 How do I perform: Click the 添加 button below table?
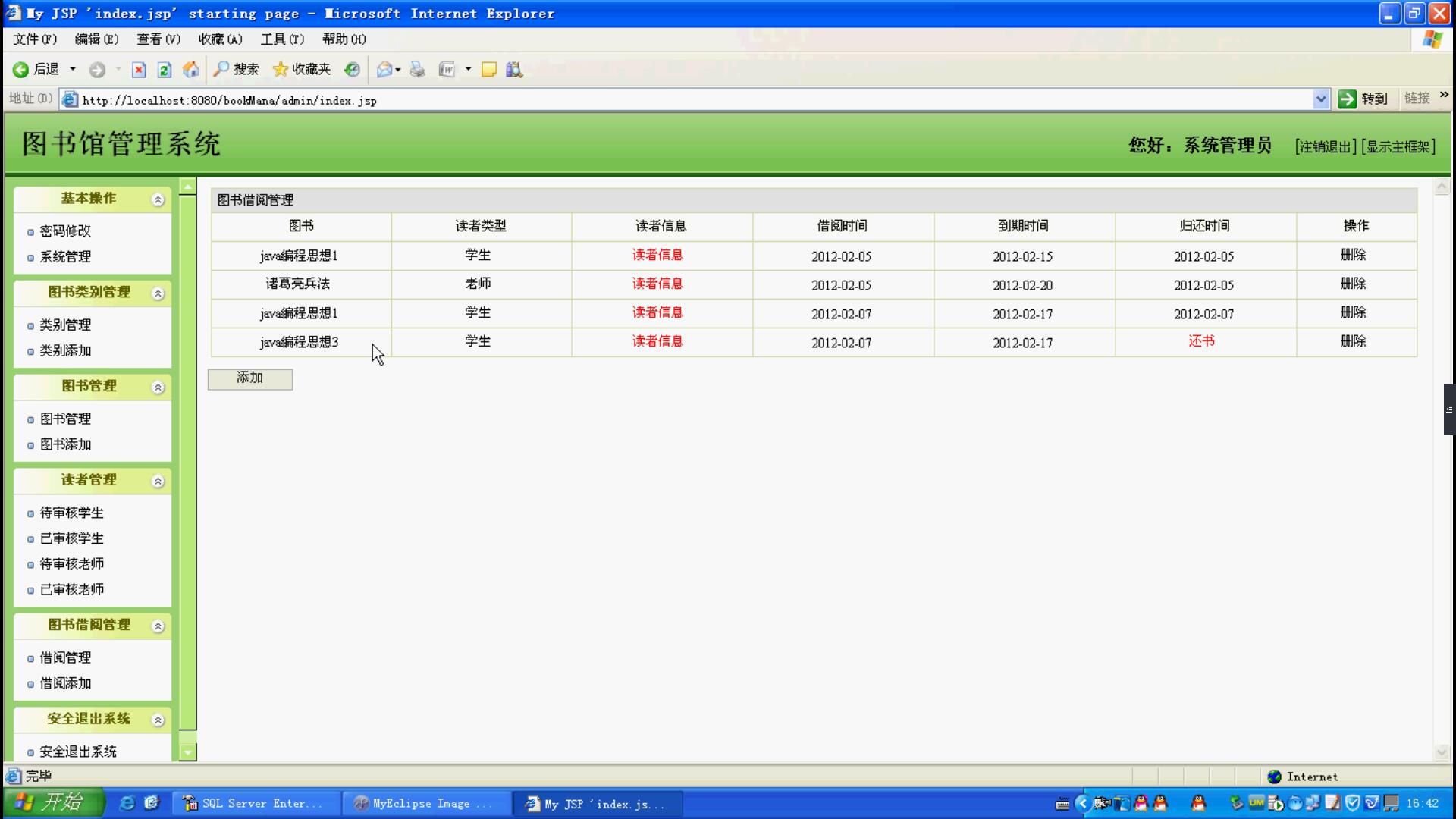[x=250, y=378]
